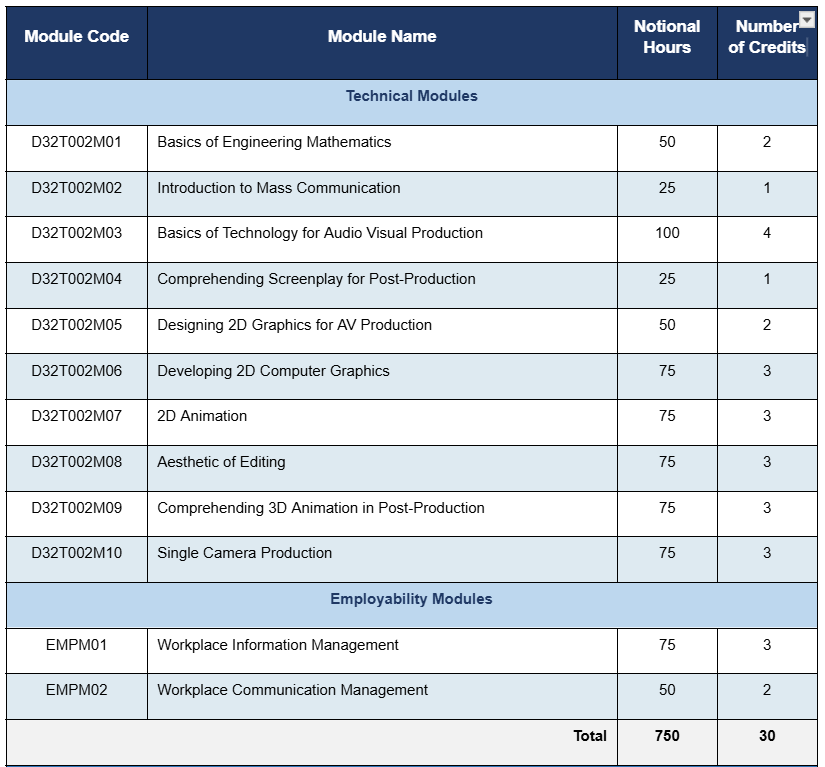Click the Technical Modules section row
The image size is (825, 767).
pos(411,97)
